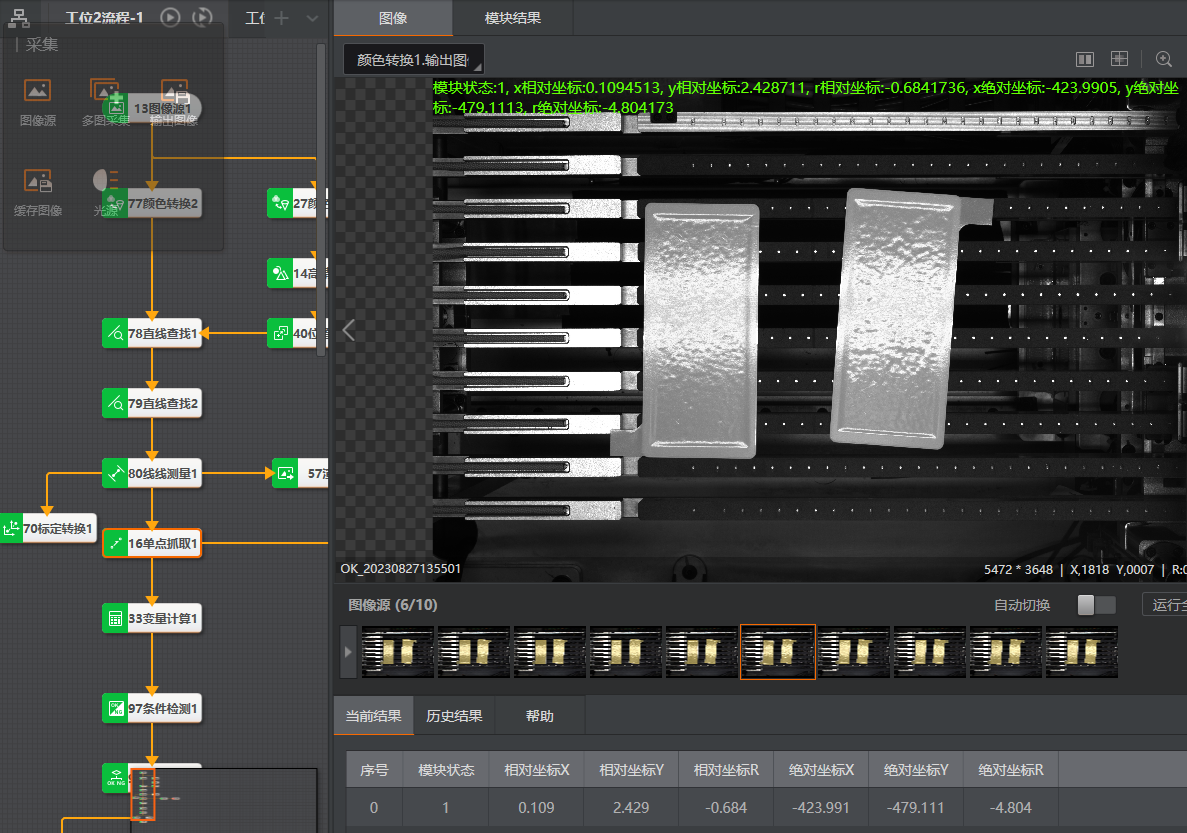Select the node 14 module icon
The height and width of the screenshot is (833, 1187).
280,273
